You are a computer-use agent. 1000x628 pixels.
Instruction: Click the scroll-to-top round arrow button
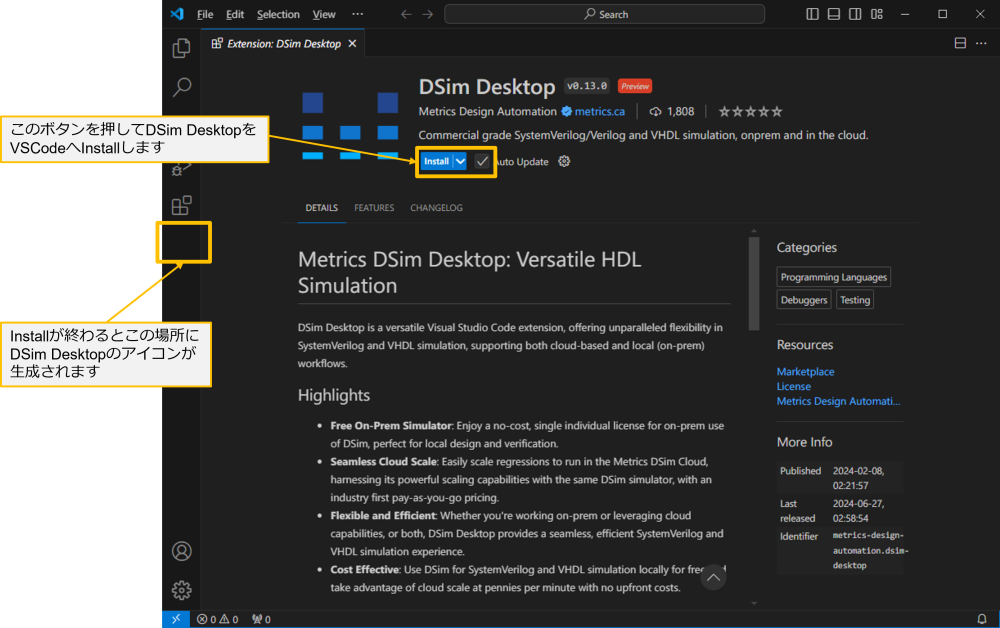tap(713, 578)
